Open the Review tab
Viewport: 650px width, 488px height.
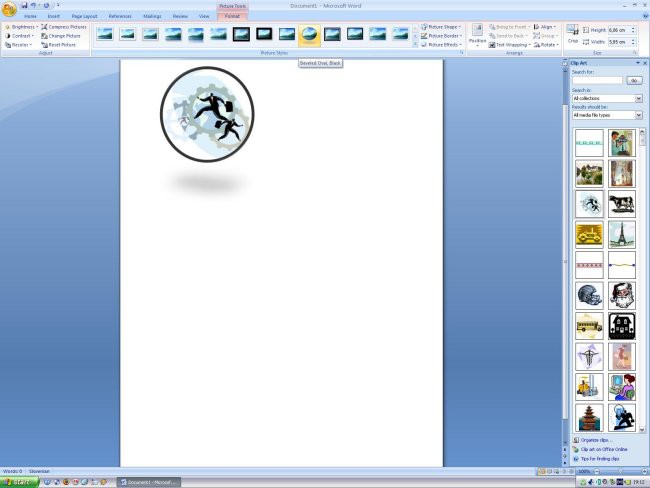click(x=180, y=16)
